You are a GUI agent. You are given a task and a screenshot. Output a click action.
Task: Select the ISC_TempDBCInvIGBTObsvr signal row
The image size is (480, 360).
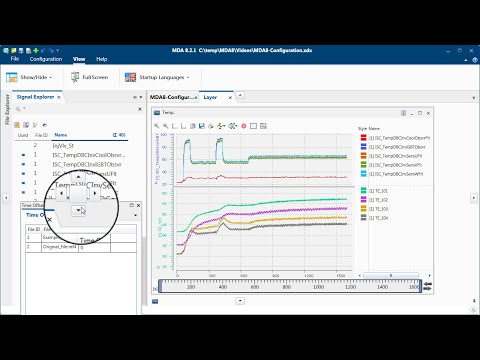pos(72,164)
